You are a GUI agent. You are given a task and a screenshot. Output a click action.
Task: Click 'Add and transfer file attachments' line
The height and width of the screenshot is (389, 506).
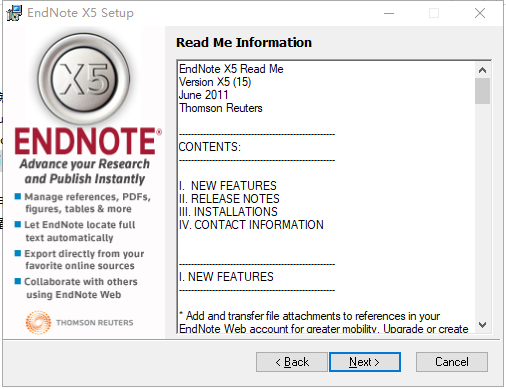click(309, 316)
